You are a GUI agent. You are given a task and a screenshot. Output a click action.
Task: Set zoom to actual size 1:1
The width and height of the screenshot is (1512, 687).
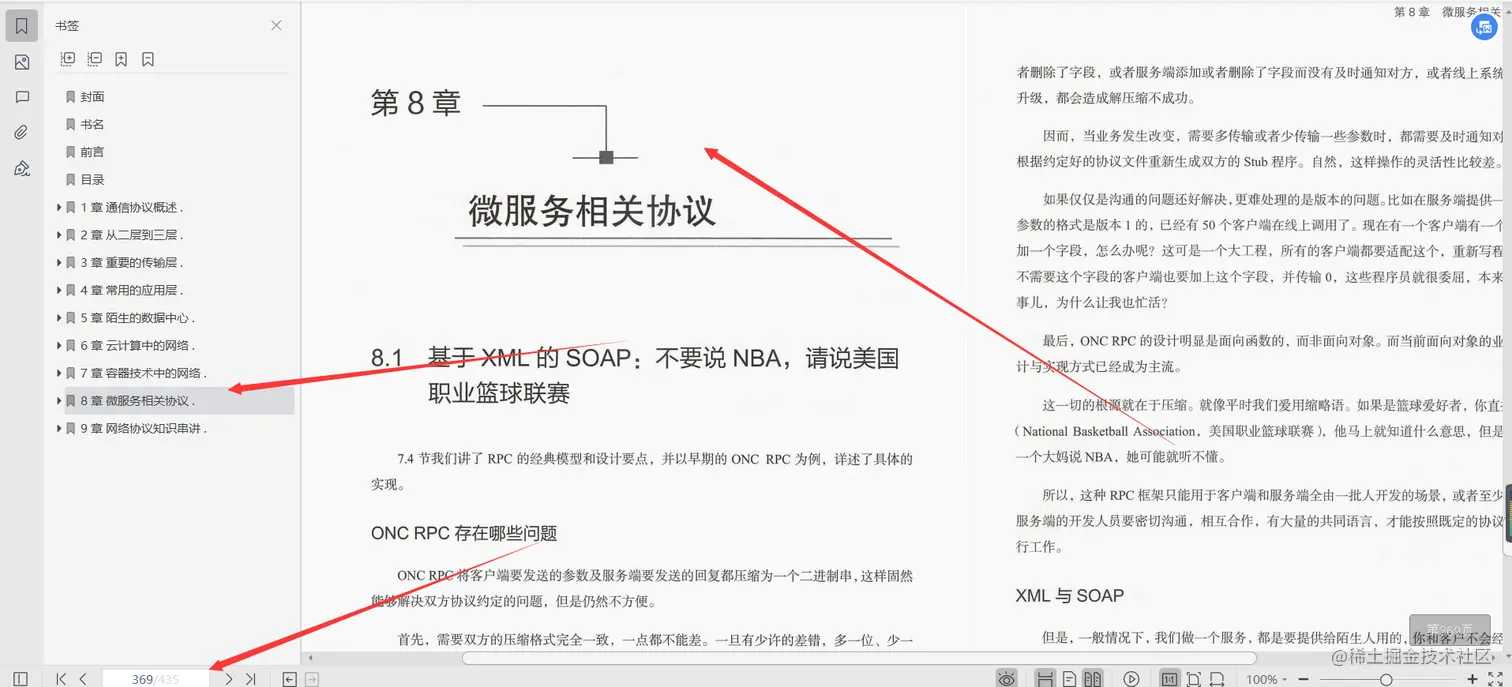1170,677
